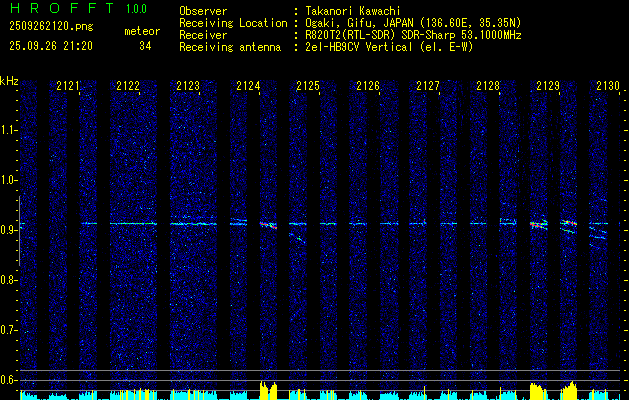
Task: Click the descending echo traces under 2130
Action: (598, 235)
